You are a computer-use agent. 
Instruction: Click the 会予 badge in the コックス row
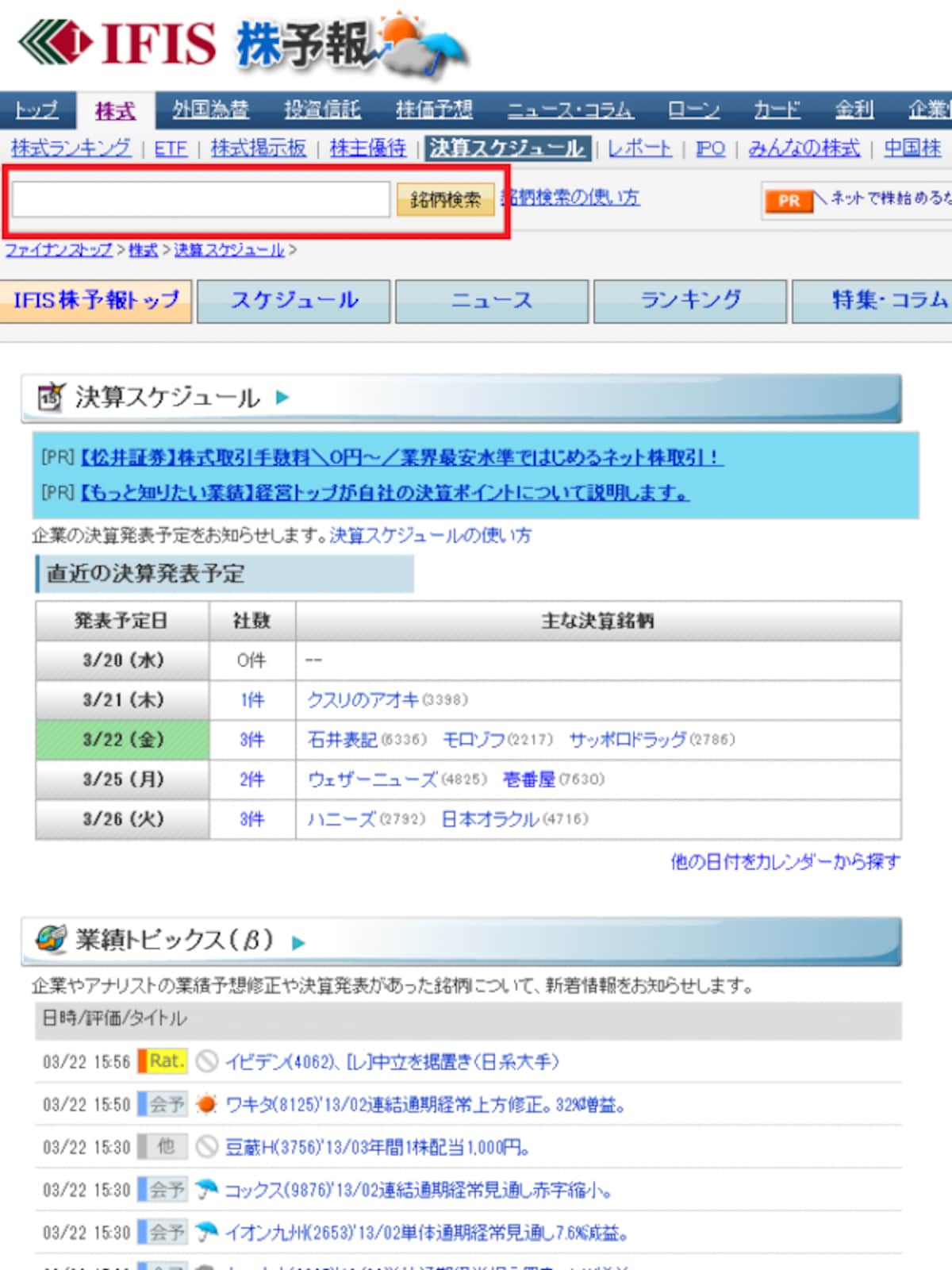[x=163, y=1190]
